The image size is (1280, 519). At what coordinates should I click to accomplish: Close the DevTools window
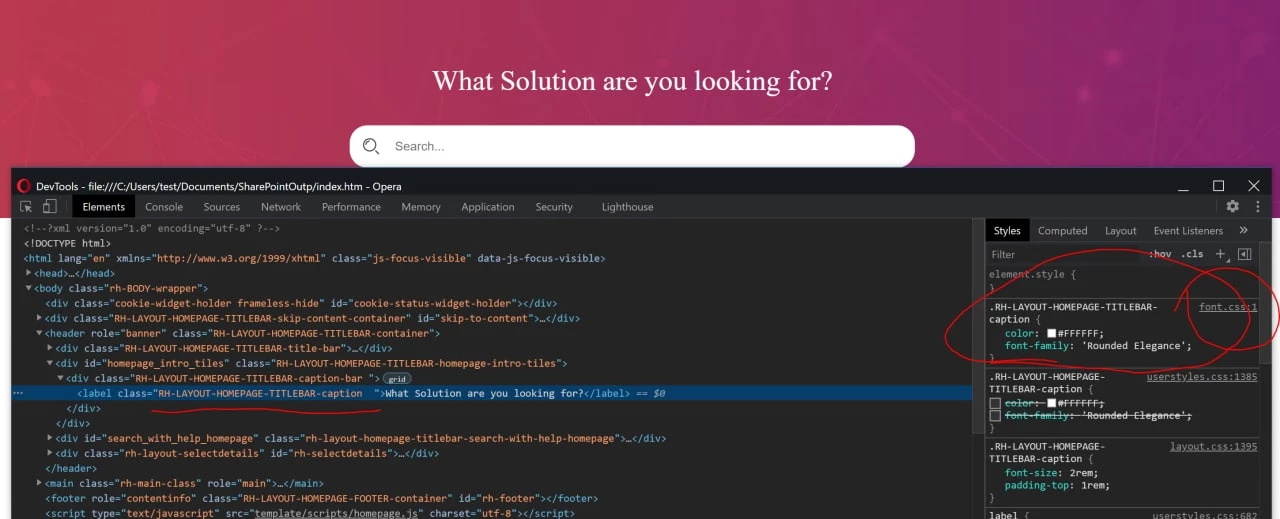tap(1253, 186)
